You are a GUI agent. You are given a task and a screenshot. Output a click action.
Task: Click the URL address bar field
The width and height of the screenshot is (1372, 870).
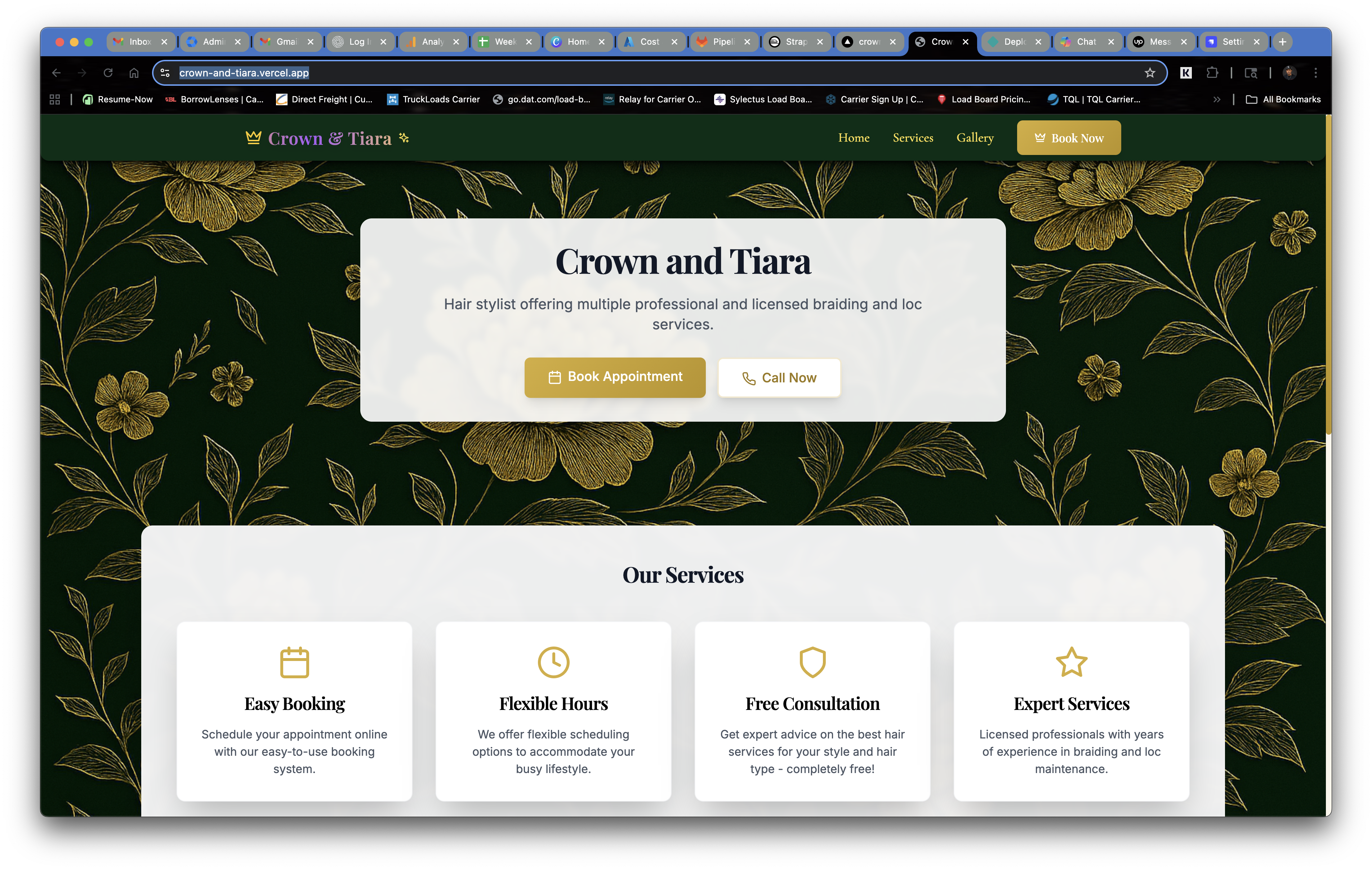pos(627,73)
